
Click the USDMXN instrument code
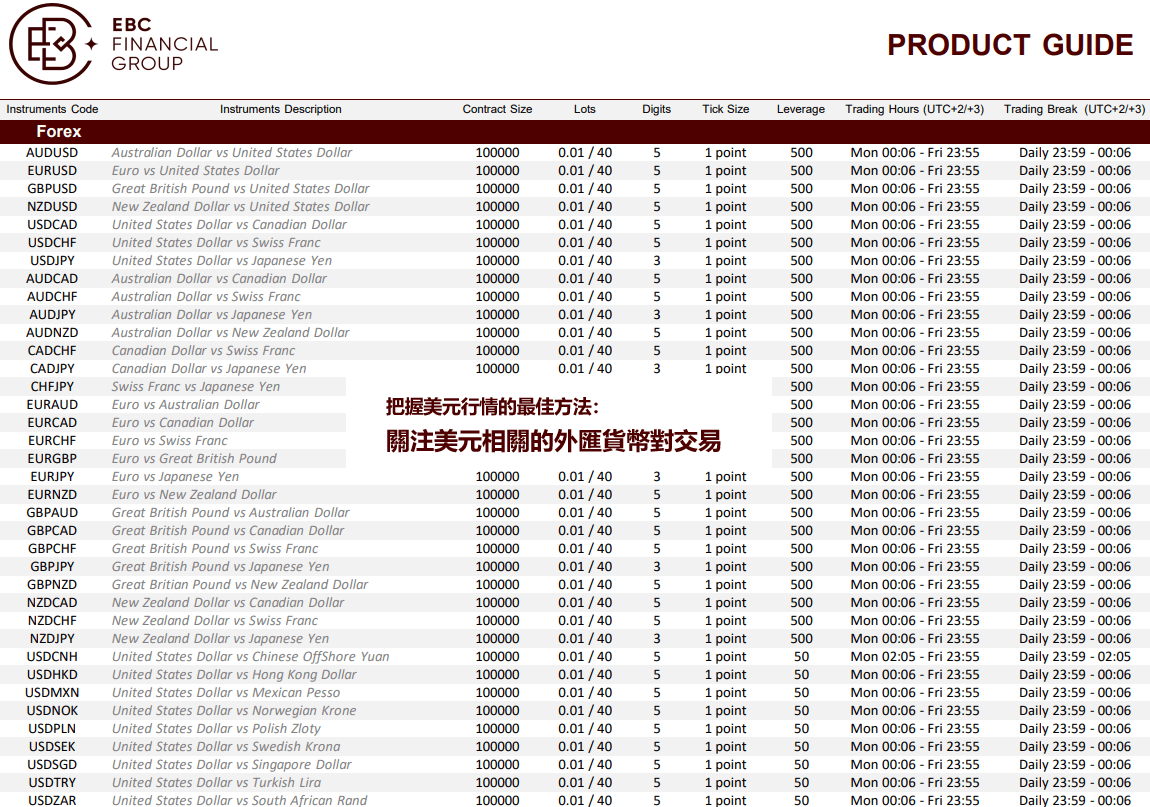tap(52, 693)
